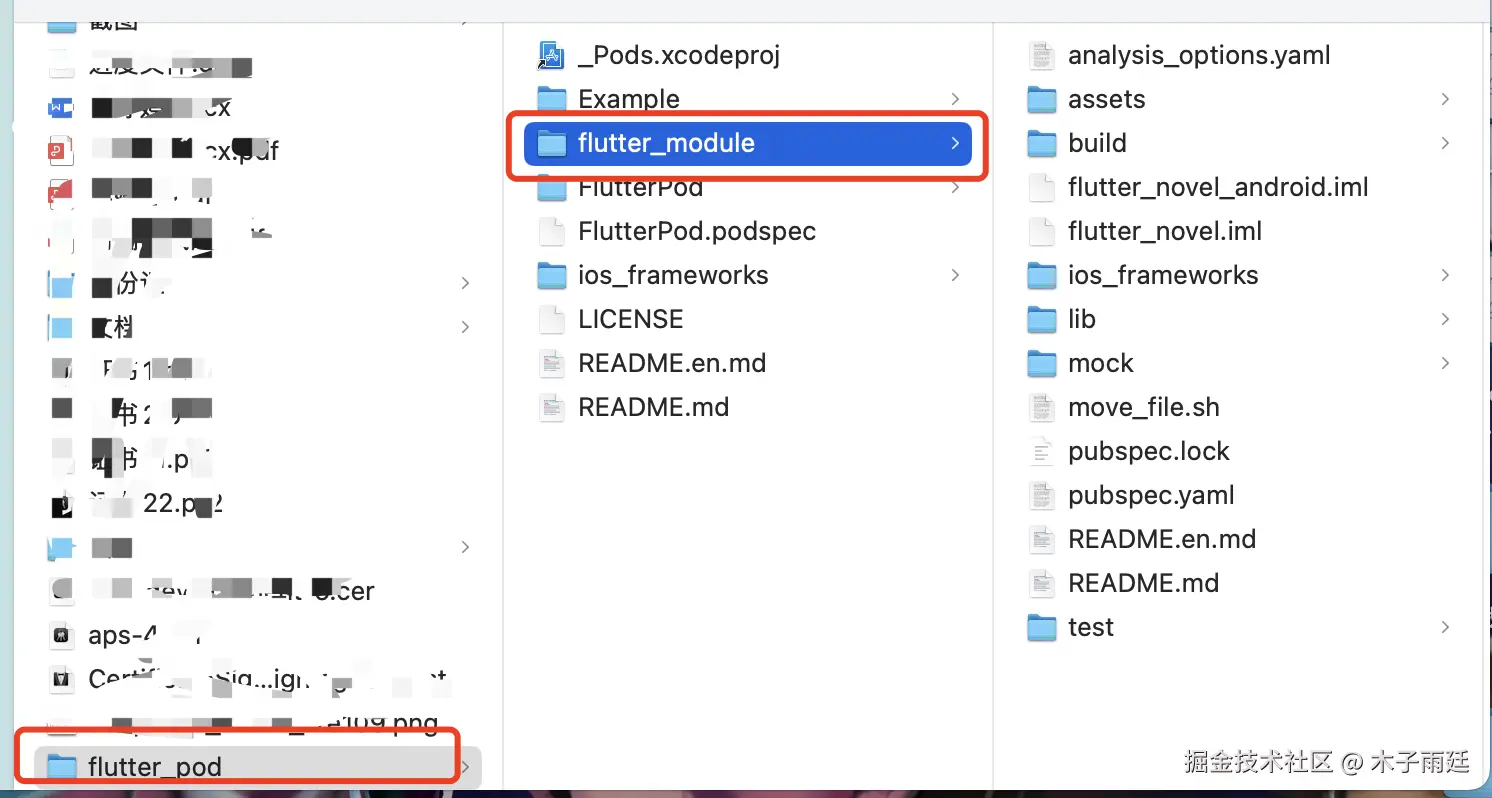The image size is (1492, 798).
Task: Expand the assets folder chevron
Action: pos(1445,99)
